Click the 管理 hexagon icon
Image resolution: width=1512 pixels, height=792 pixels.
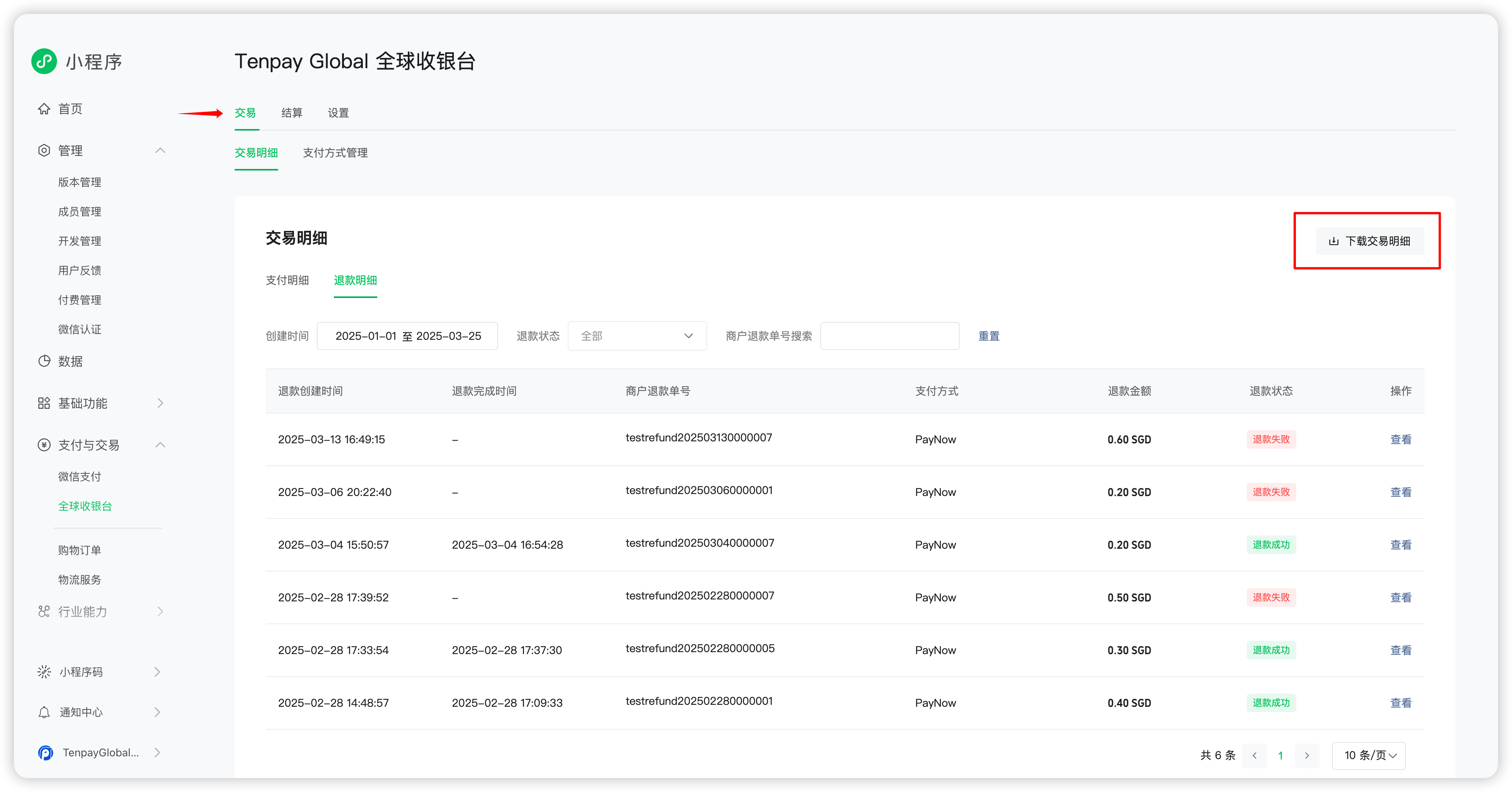pyautogui.click(x=44, y=150)
